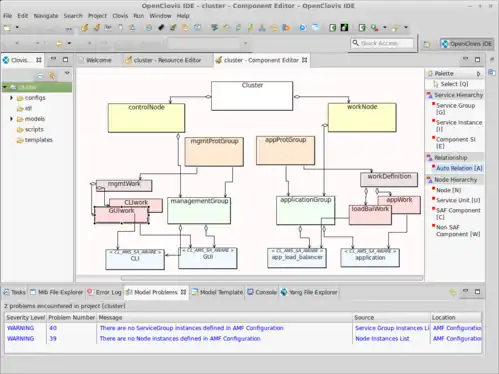Close the Component Editor tab

pyautogui.click(x=304, y=60)
